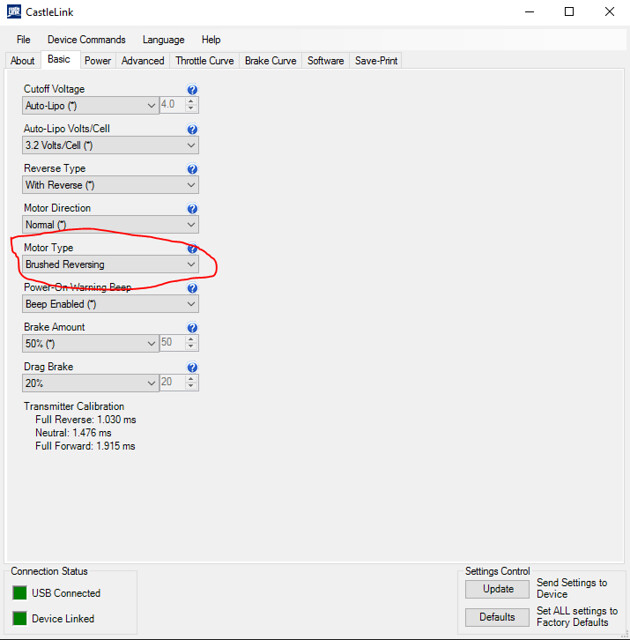Viewport: 630px width, 640px height.
Task: Click Set ALL settings to Factory Defaults label
Action: [x=577, y=616]
